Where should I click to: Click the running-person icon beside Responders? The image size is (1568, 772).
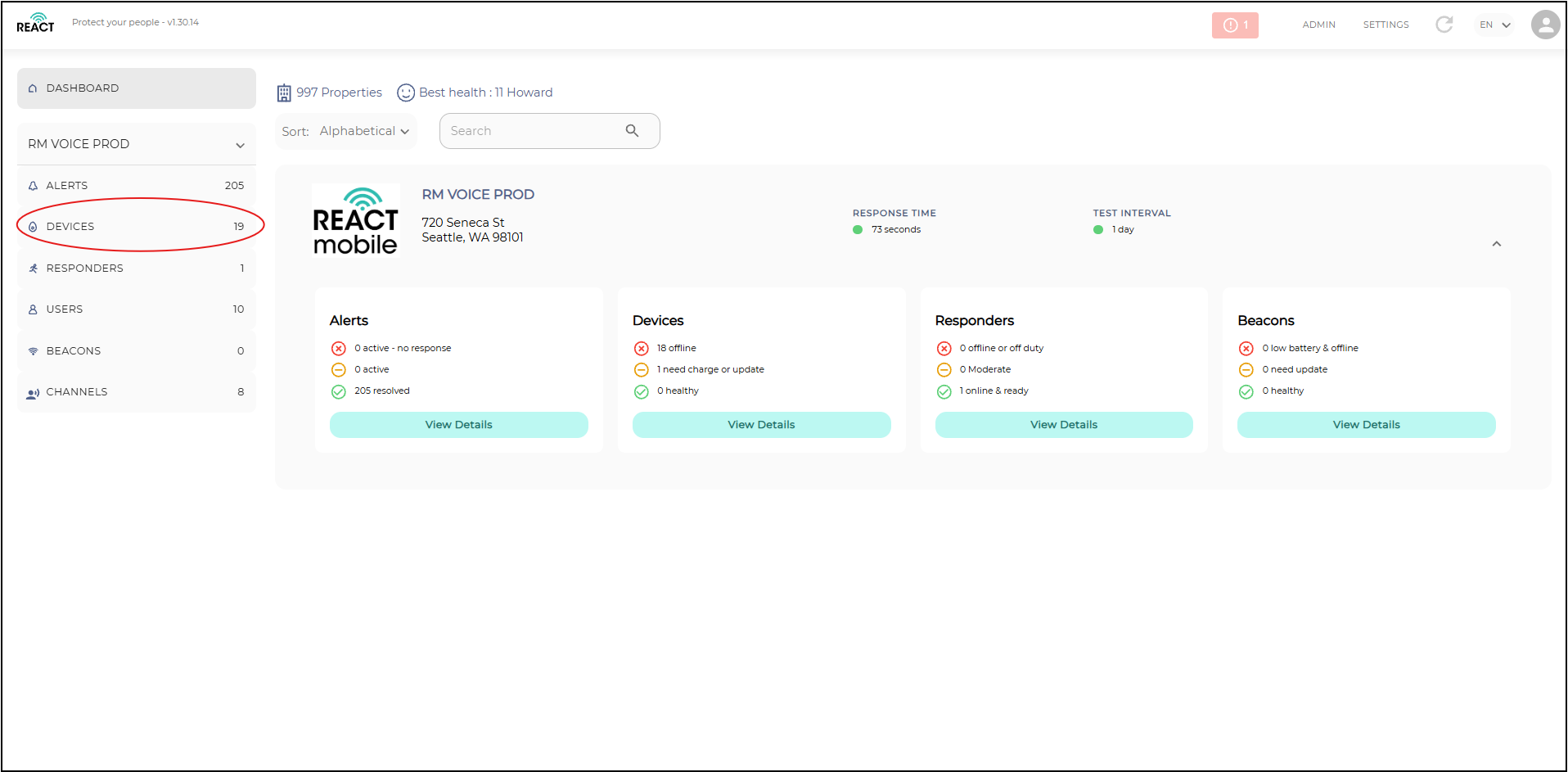pos(33,269)
